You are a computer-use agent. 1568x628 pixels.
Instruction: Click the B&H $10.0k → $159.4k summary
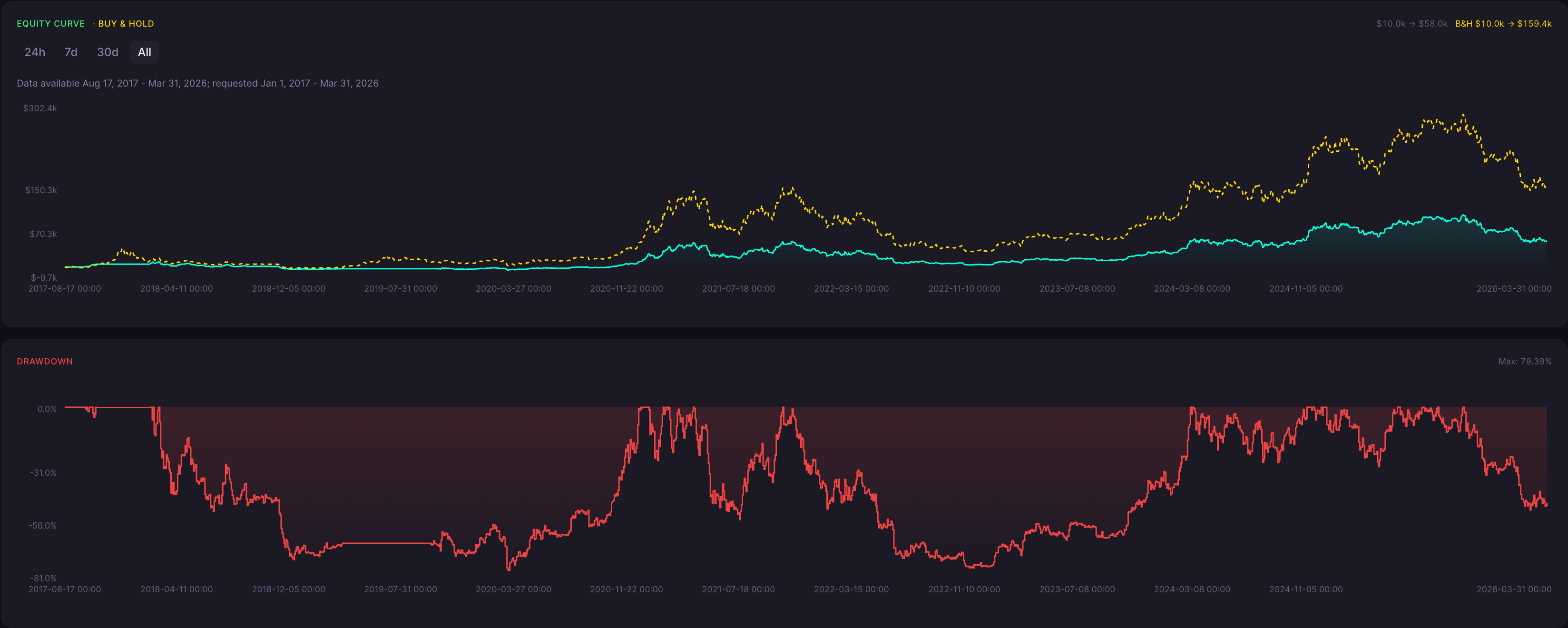coord(1503,24)
